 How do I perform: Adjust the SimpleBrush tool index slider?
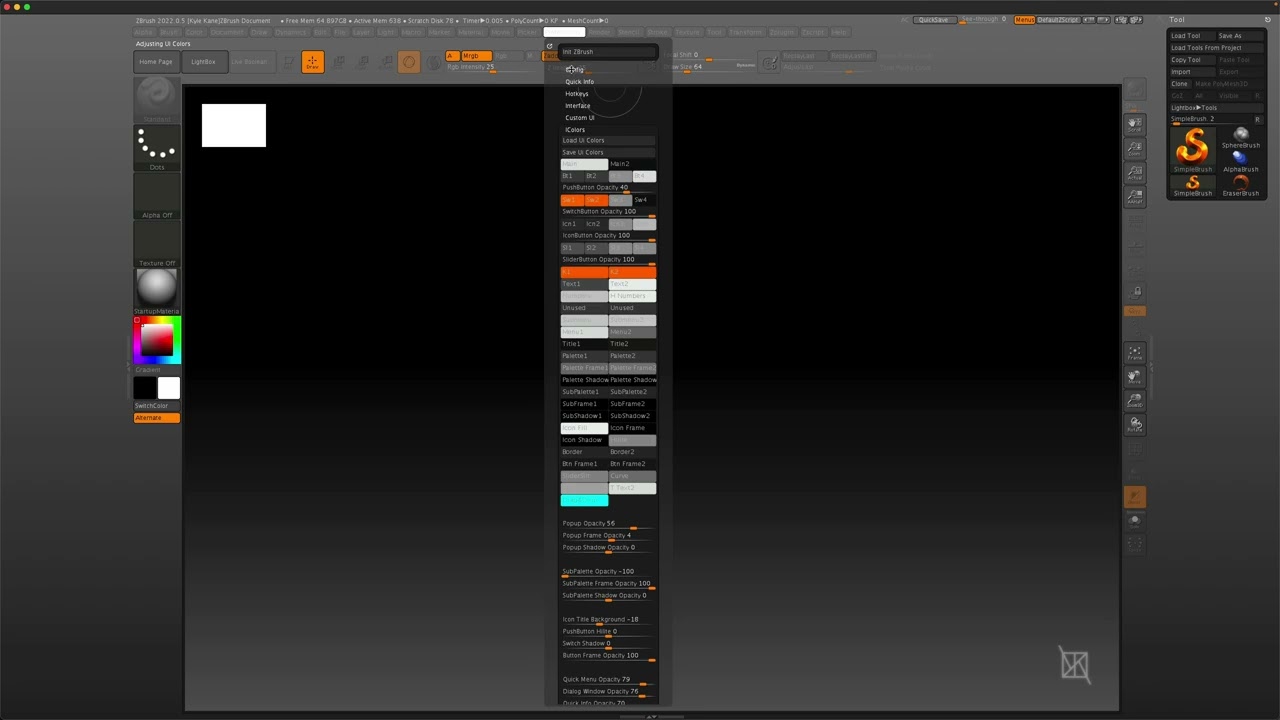[x=1211, y=119]
